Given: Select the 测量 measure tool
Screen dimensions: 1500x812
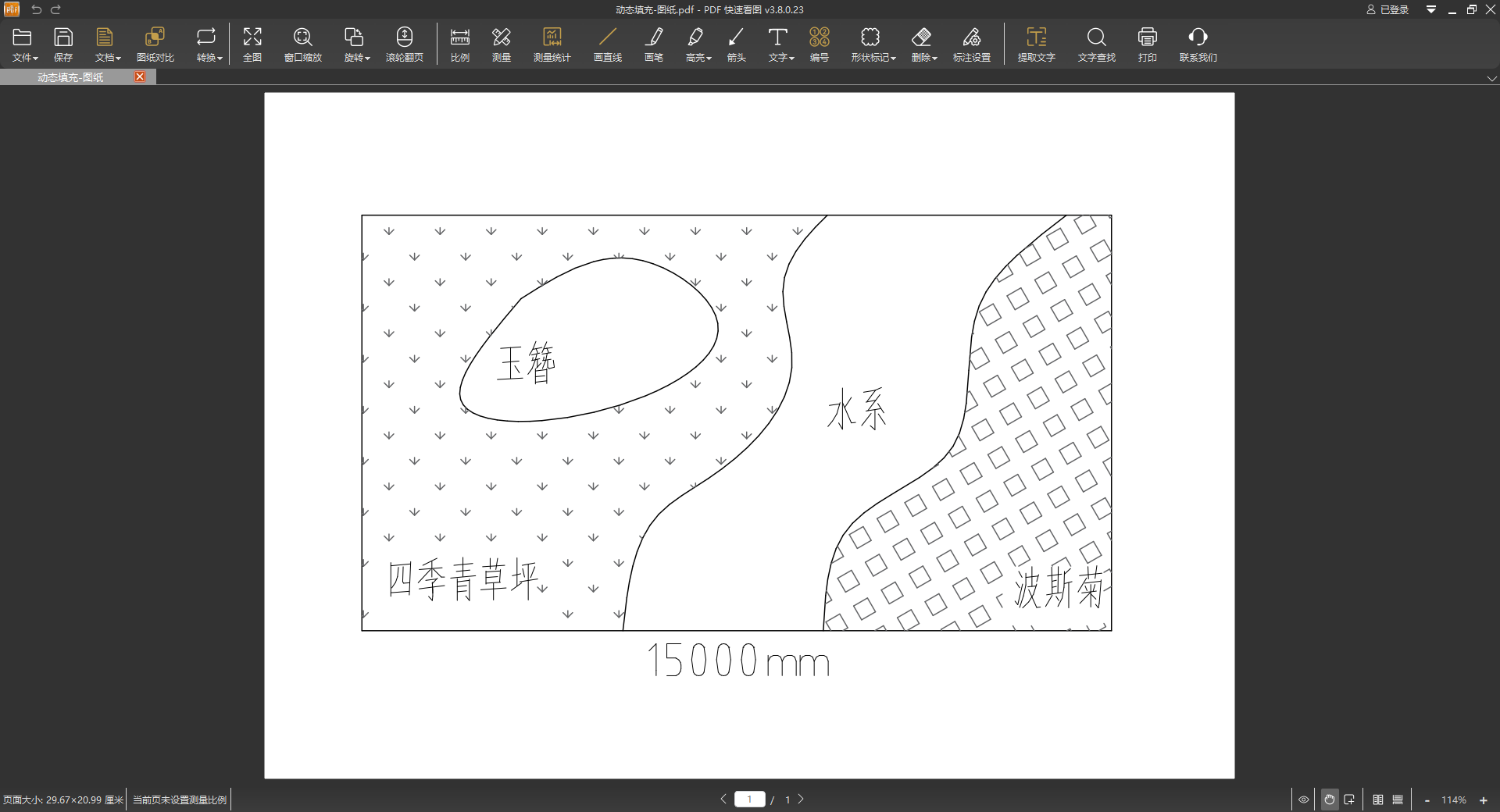Looking at the screenshot, I should [502, 45].
